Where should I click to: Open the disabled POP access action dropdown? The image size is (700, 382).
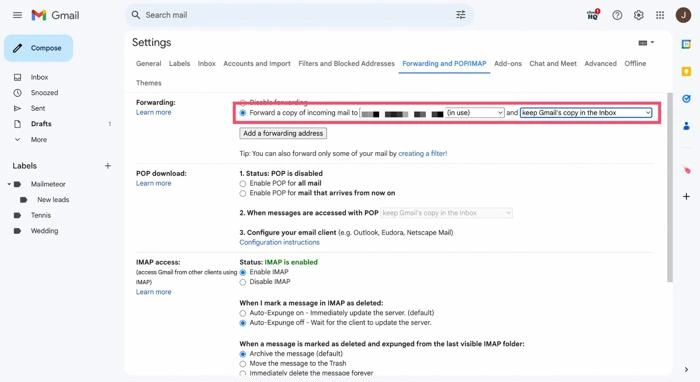pos(446,213)
